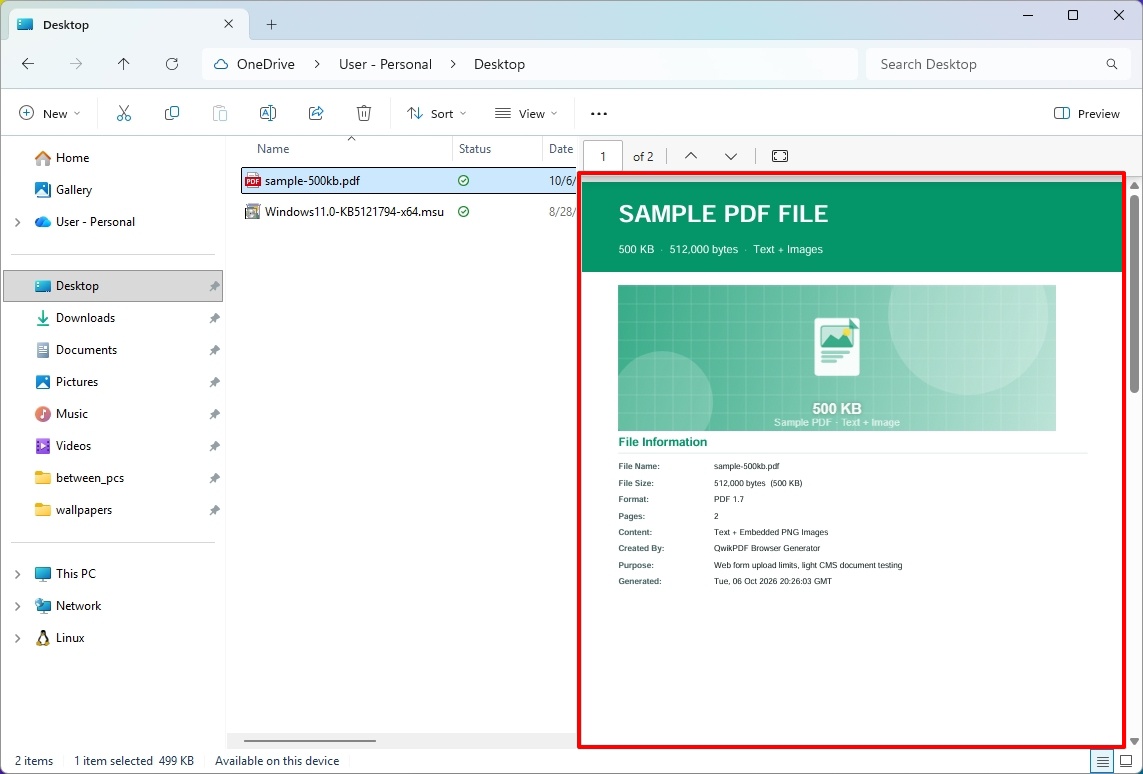Screen dimensions: 1143x774
Task: Click the Rename icon in toolbar
Action: pos(268,113)
